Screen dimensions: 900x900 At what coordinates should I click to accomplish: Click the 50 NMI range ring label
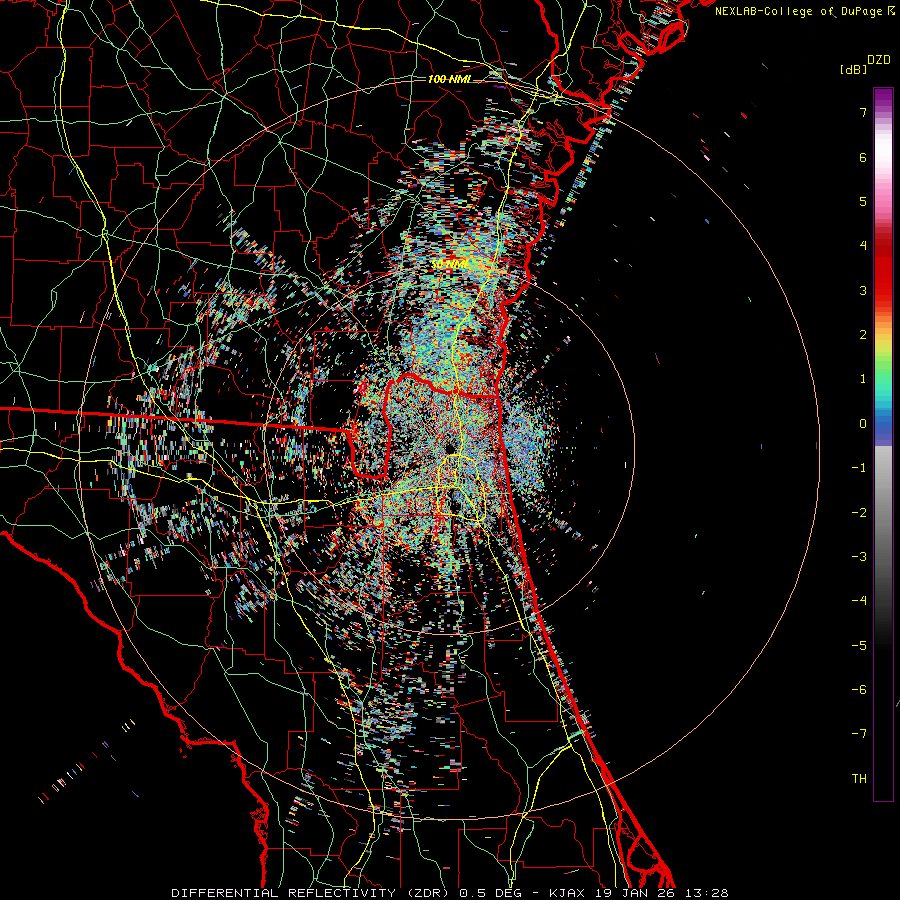(x=449, y=264)
